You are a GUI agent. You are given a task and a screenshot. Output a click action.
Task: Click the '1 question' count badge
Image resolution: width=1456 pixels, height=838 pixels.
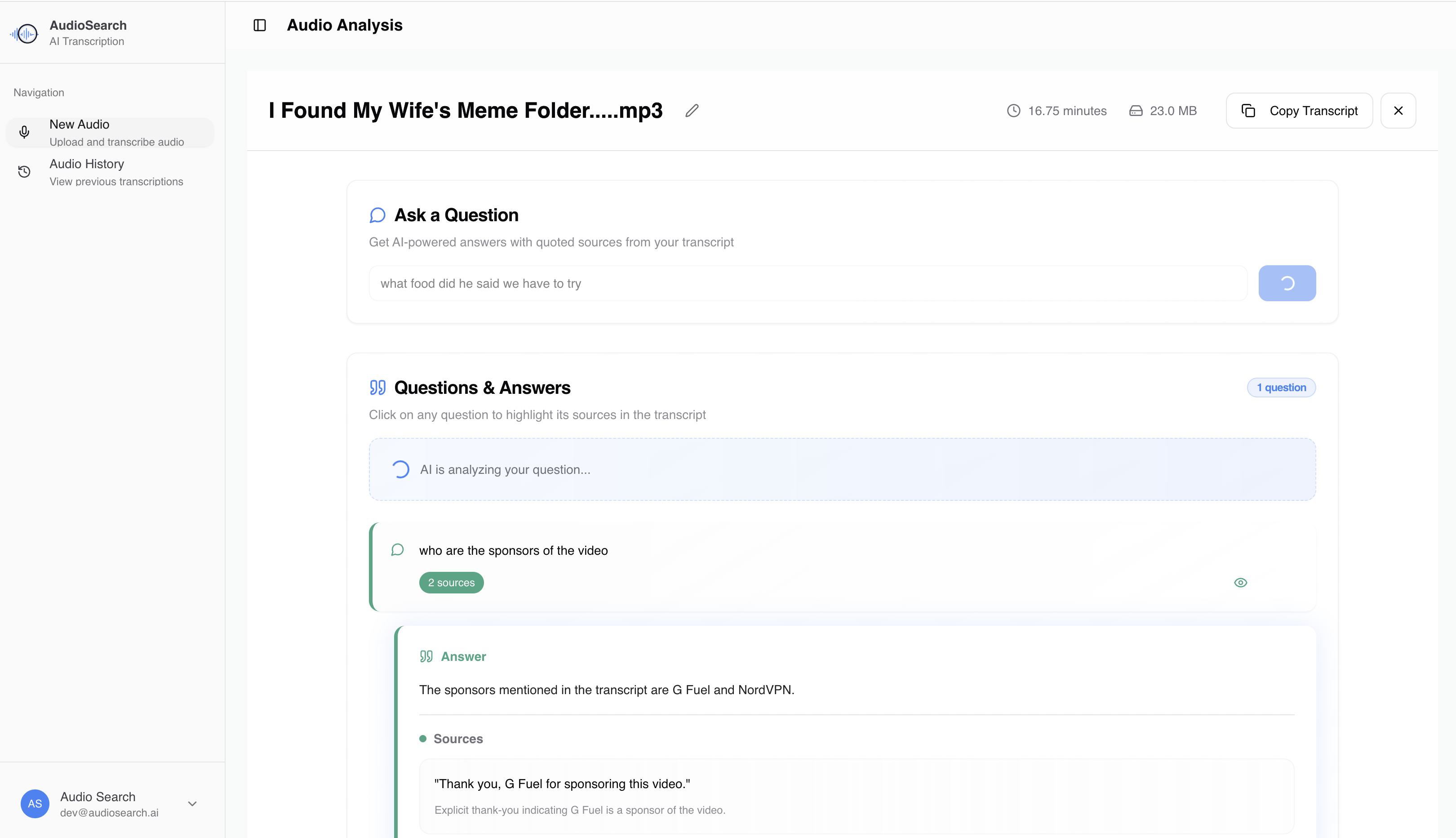point(1281,388)
